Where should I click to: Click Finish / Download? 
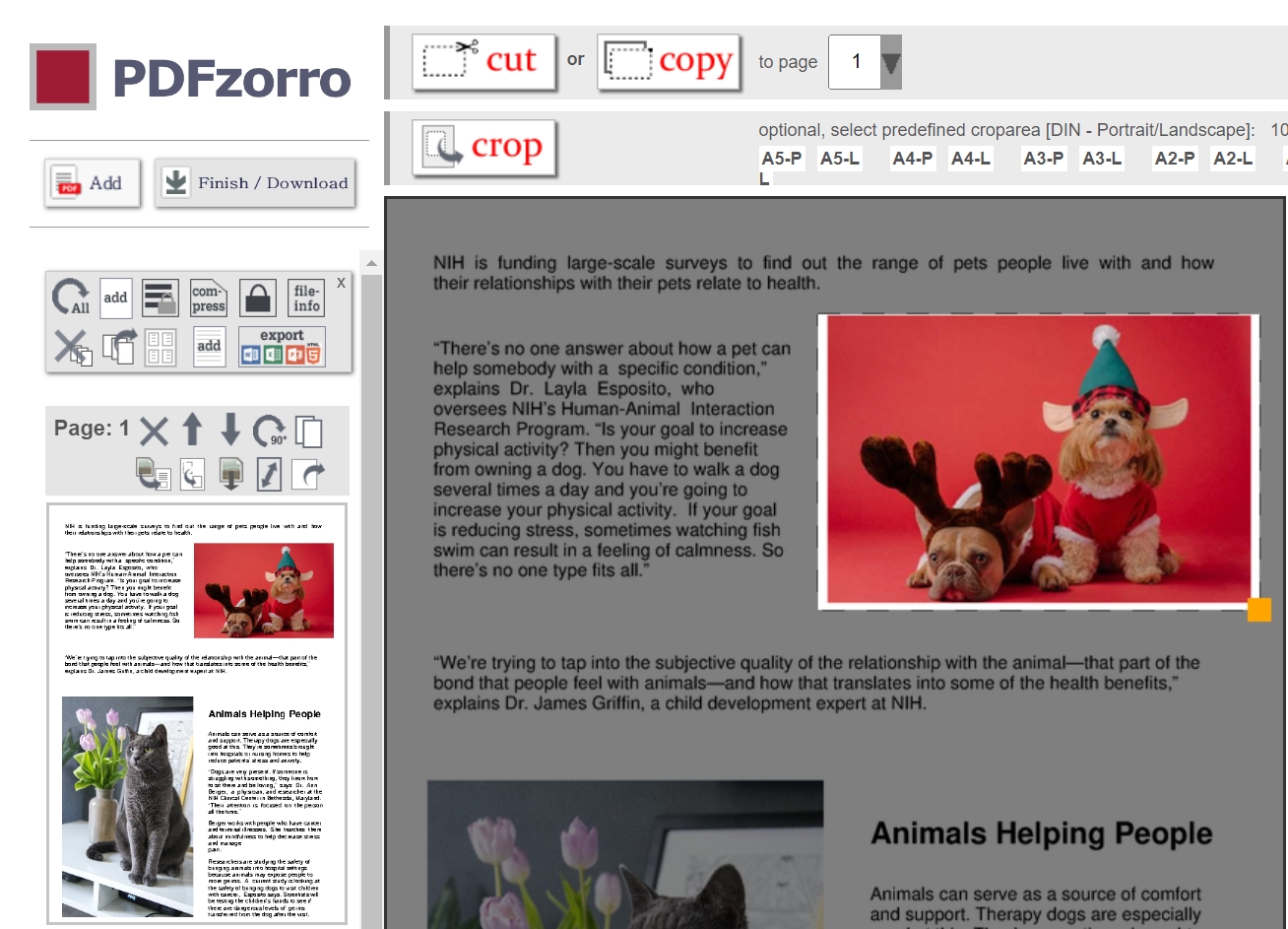(x=253, y=183)
